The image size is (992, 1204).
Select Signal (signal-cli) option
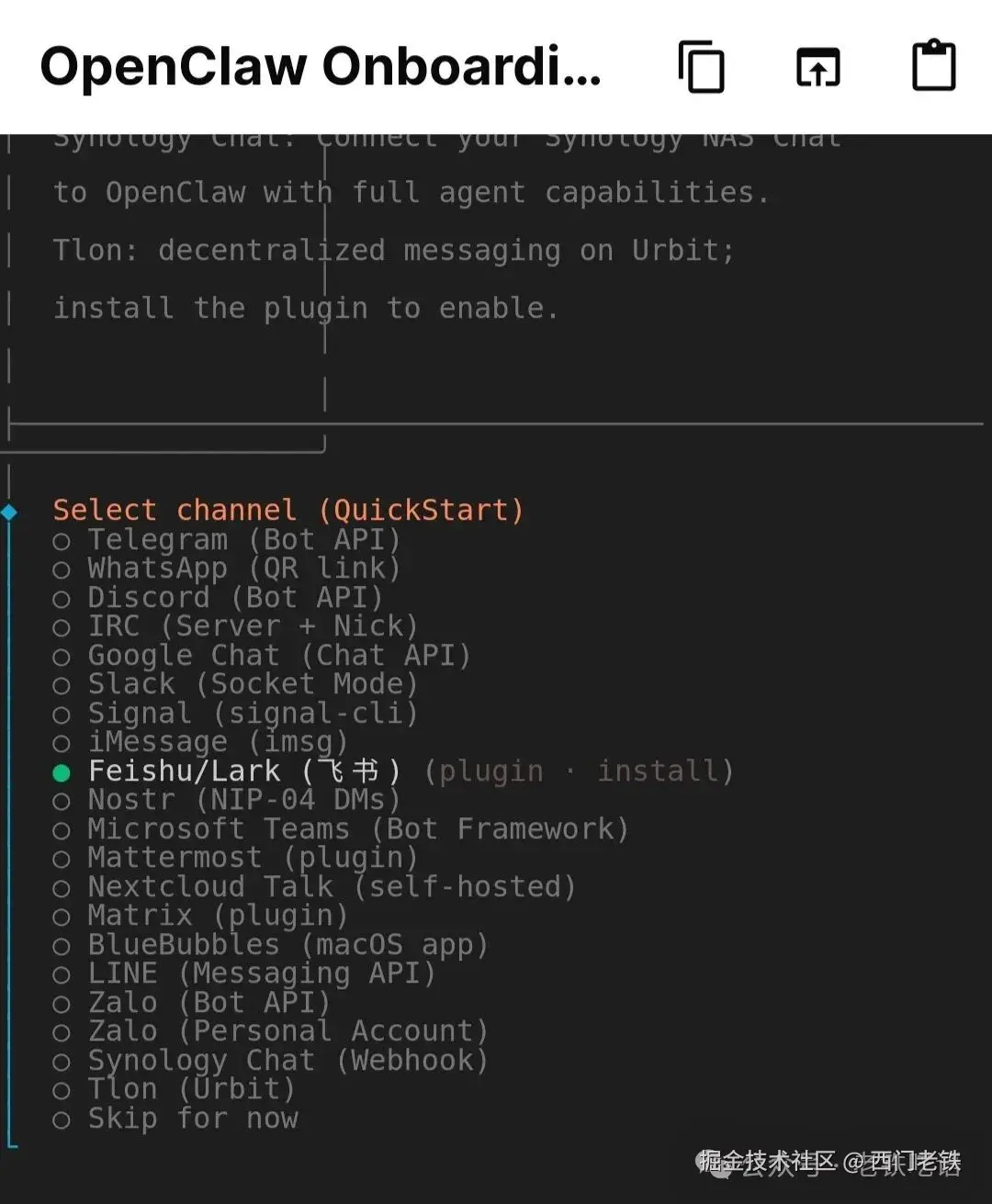pyautogui.click(x=252, y=714)
